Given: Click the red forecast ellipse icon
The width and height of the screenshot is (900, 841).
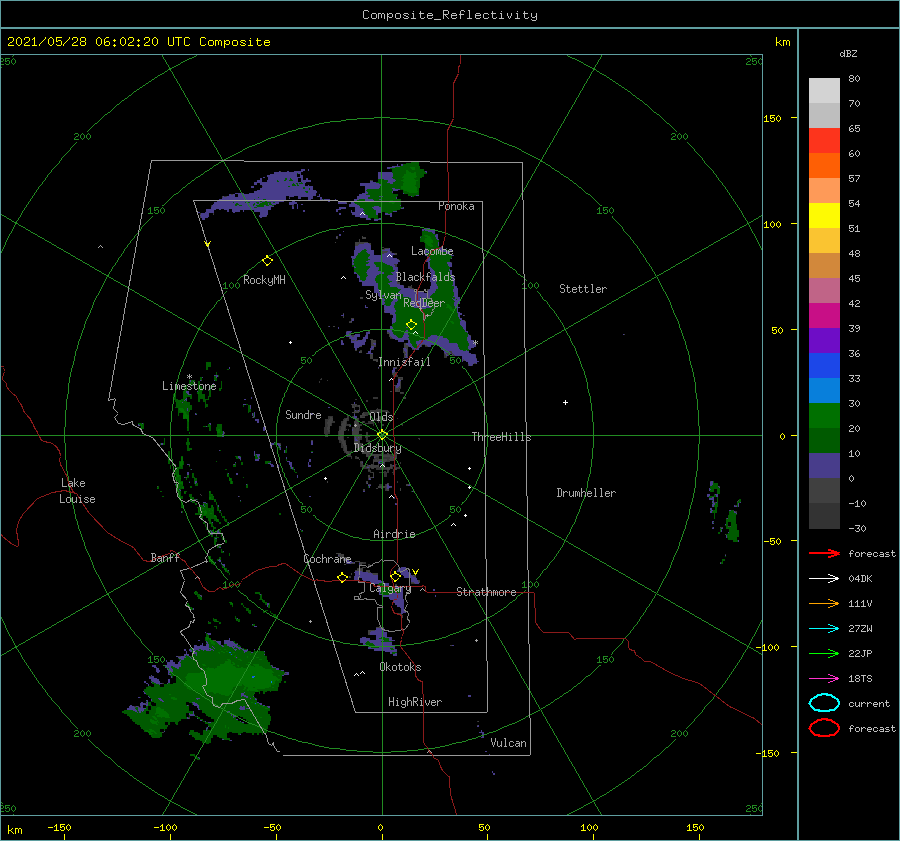Looking at the screenshot, I should point(824,728).
